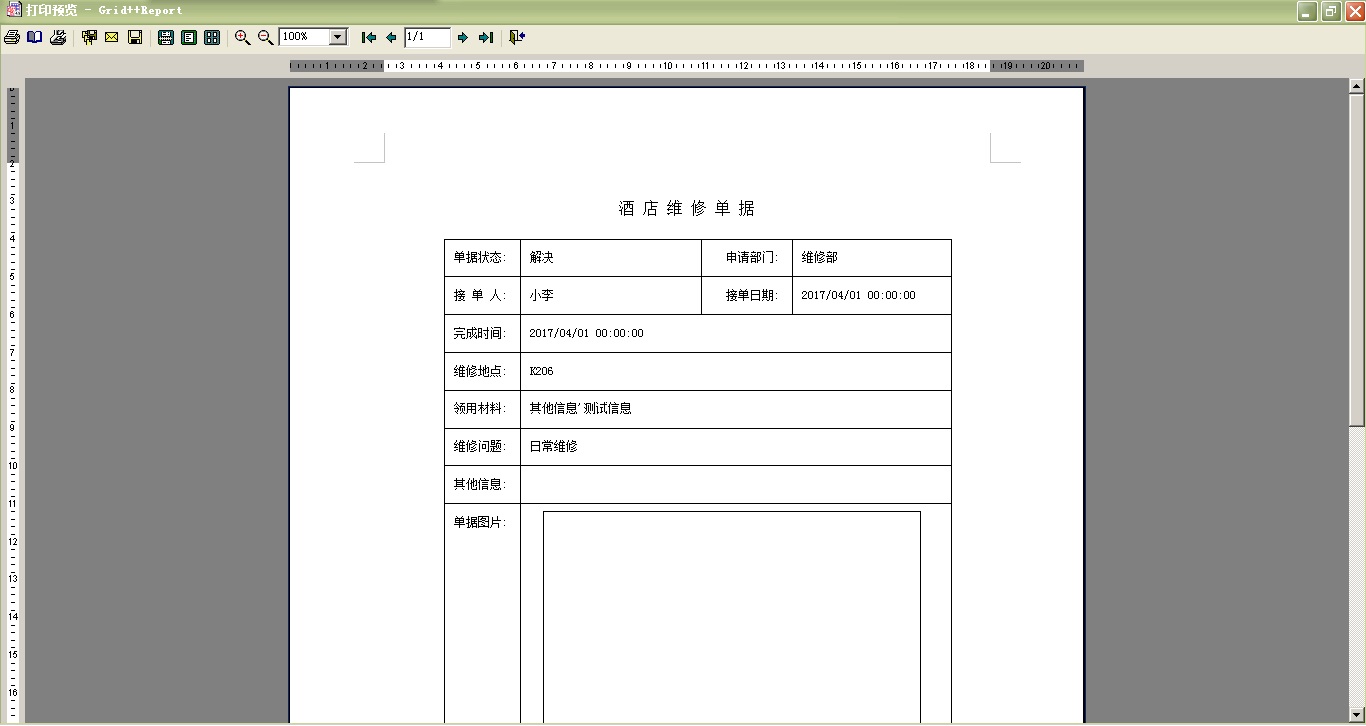Click the value 维修部
1366x726 pixels.
[819, 258]
